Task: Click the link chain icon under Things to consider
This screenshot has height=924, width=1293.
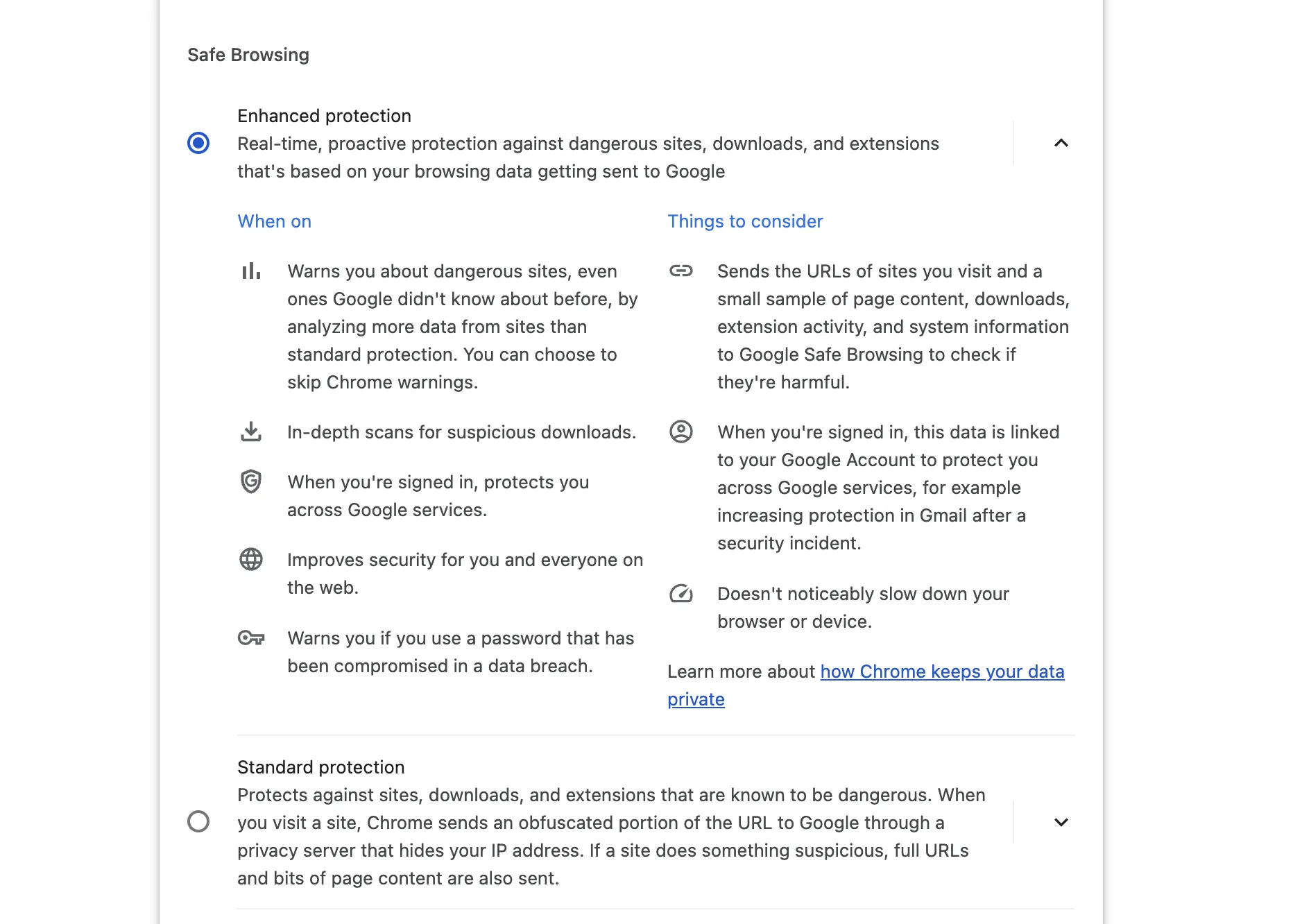Action: 682,271
